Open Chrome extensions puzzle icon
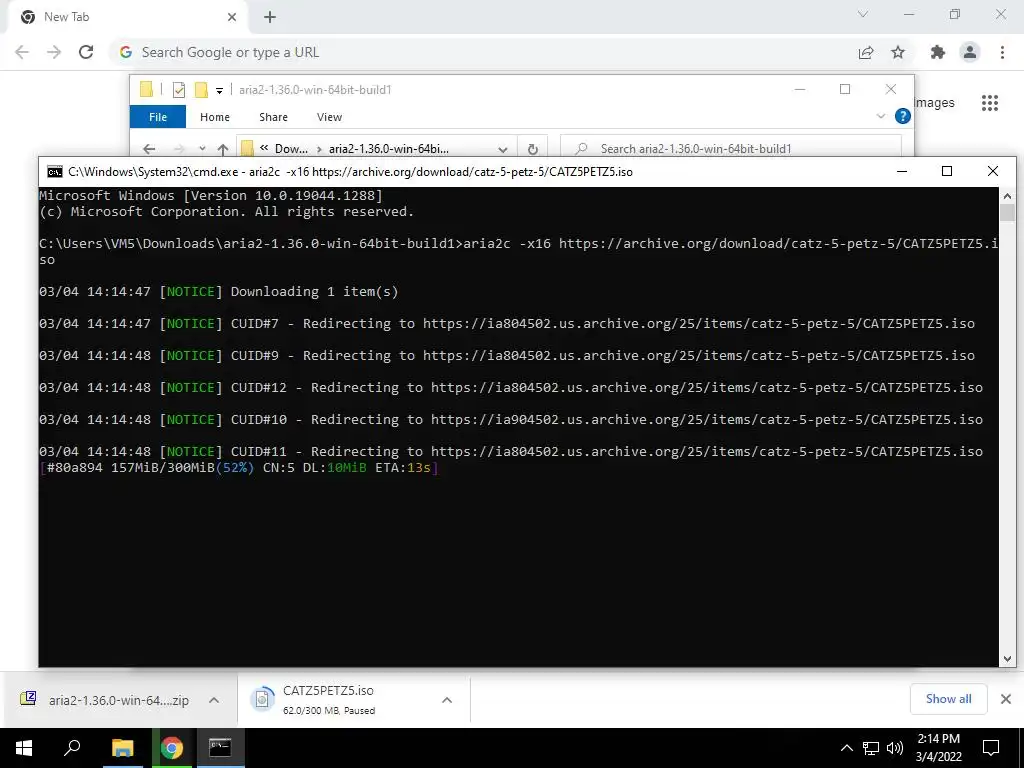This screenshot has width=1024, height=768. coord(938,52)
